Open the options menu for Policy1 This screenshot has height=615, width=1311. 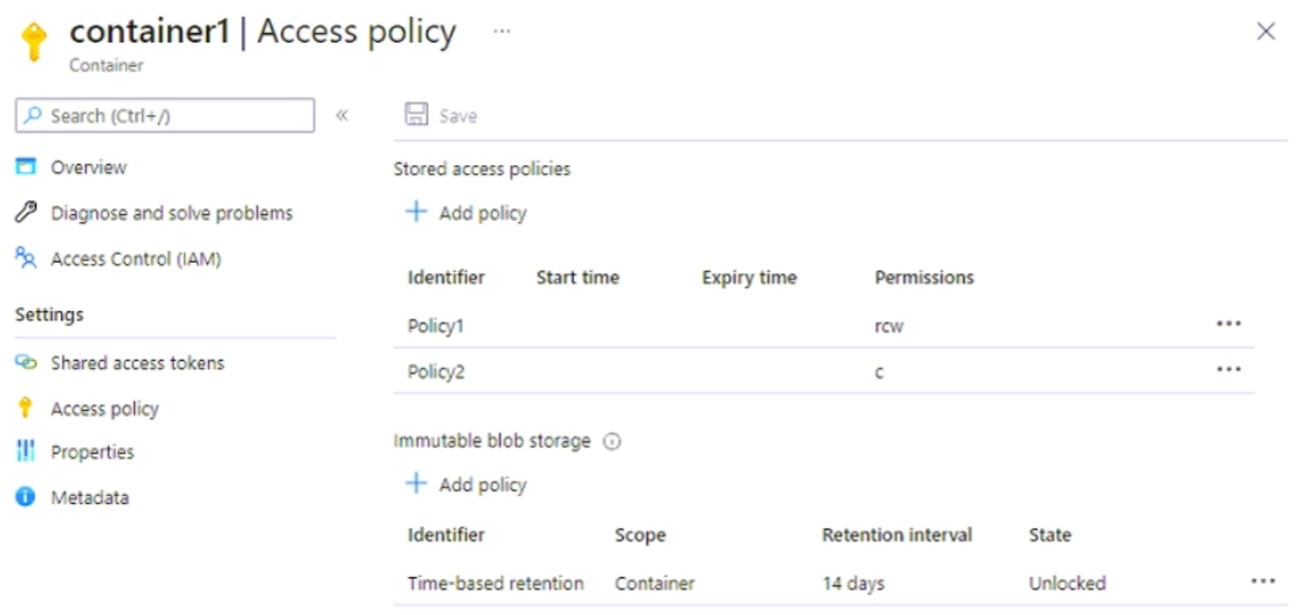pos(1228,323)
